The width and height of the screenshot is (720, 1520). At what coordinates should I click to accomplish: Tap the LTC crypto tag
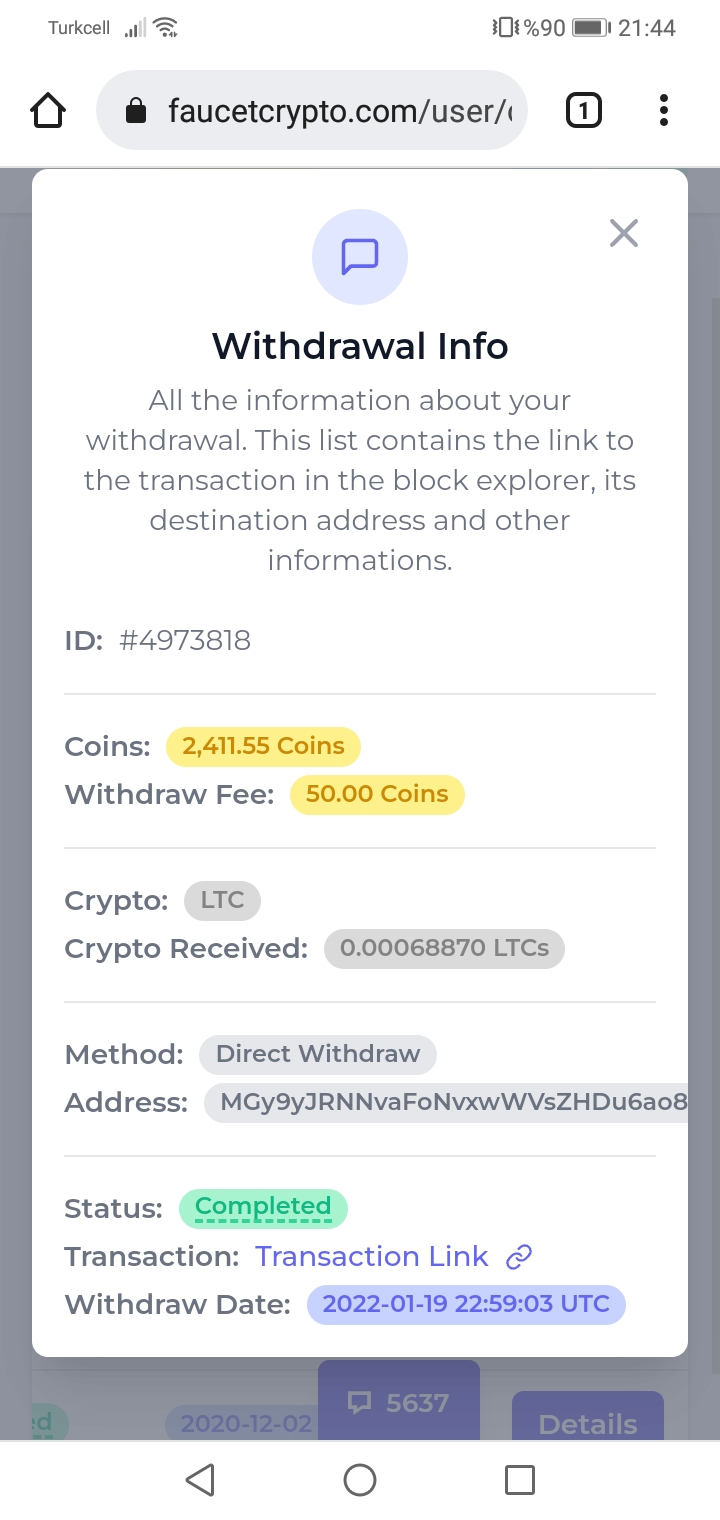tap(222, 900)
